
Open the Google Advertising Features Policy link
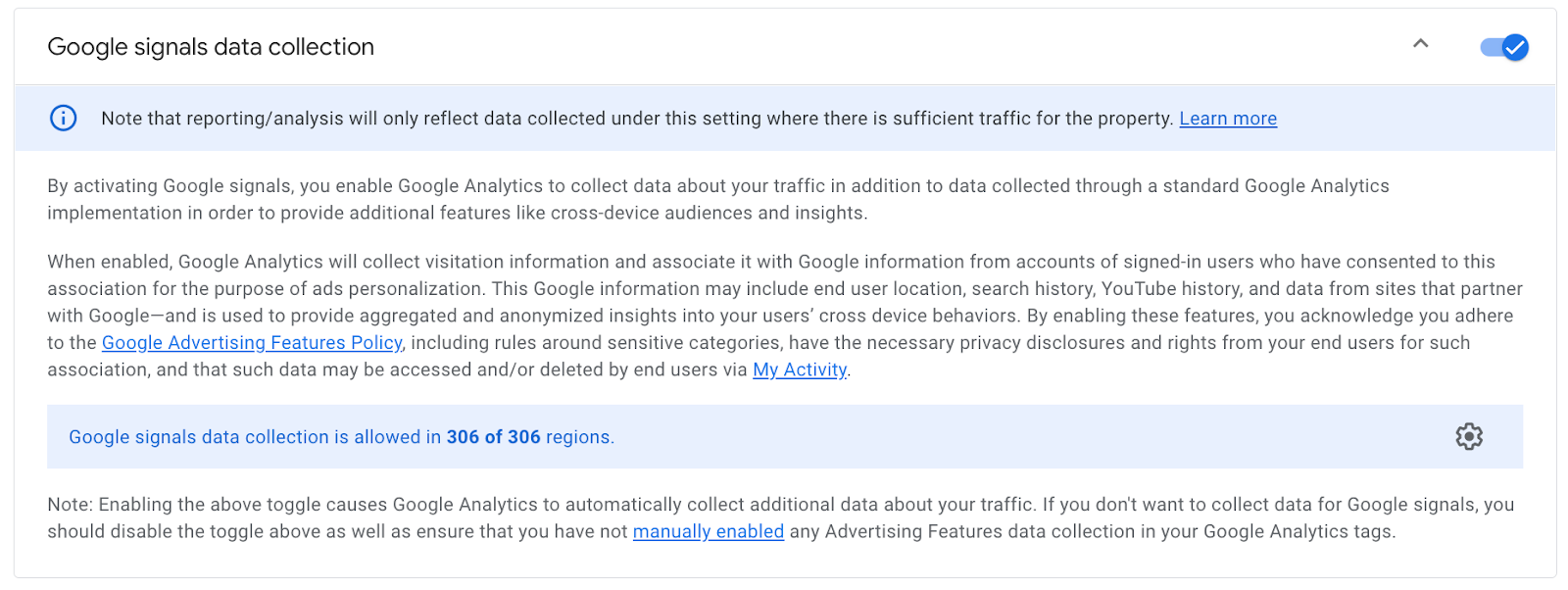click(x=252, y=343)
